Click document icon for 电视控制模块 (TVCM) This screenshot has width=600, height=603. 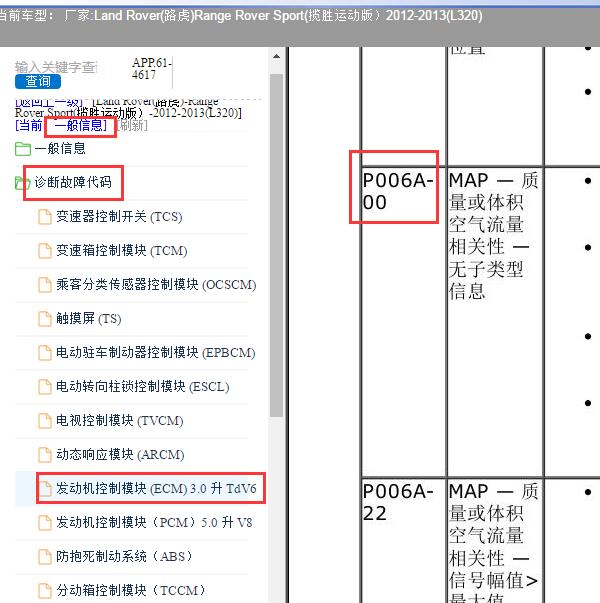pos(45,421)
